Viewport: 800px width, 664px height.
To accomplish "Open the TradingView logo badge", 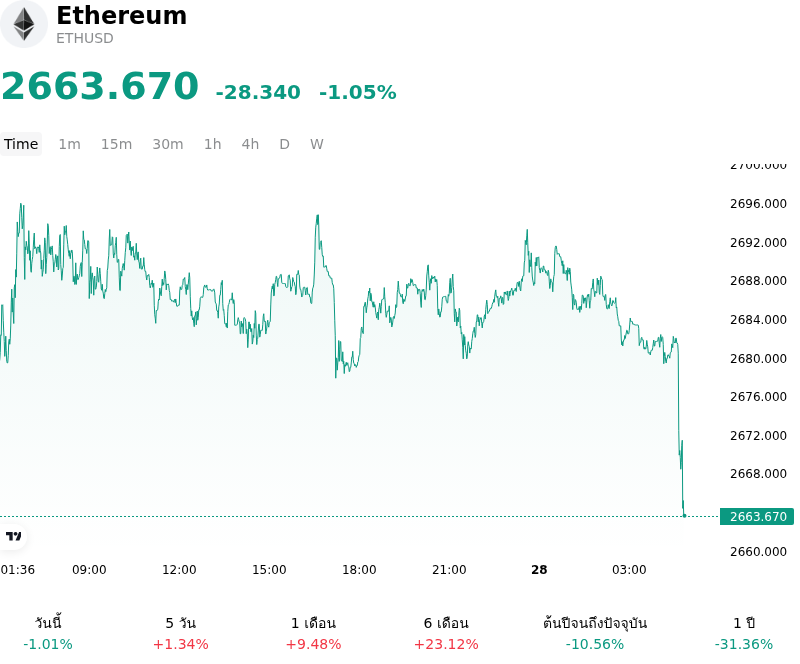I will click(x=13, y=536).
